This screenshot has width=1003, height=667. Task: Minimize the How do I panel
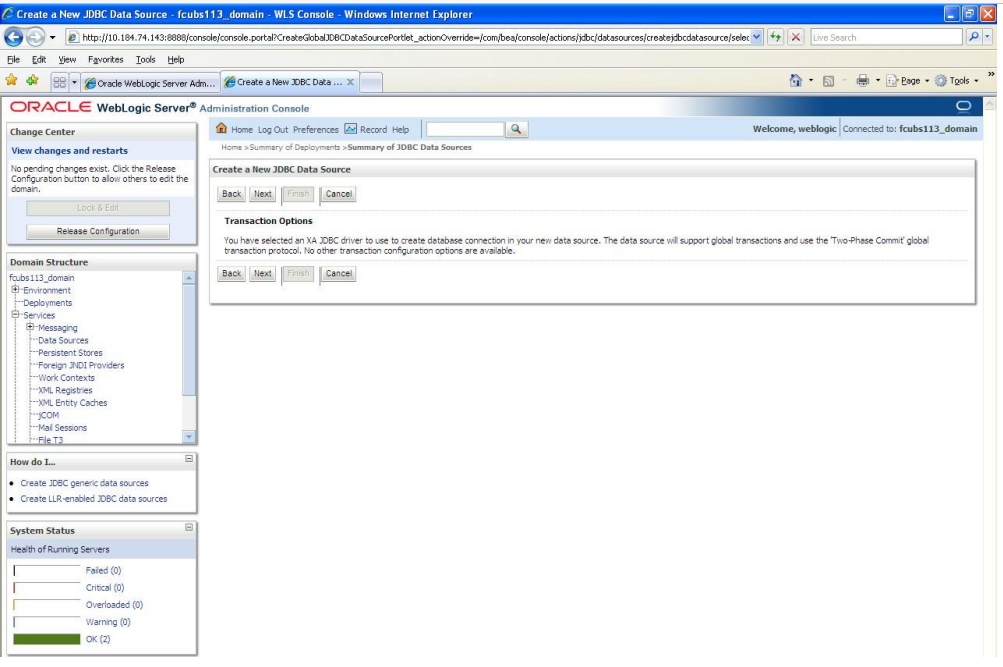pyautogui.click(x=189, y=459)
